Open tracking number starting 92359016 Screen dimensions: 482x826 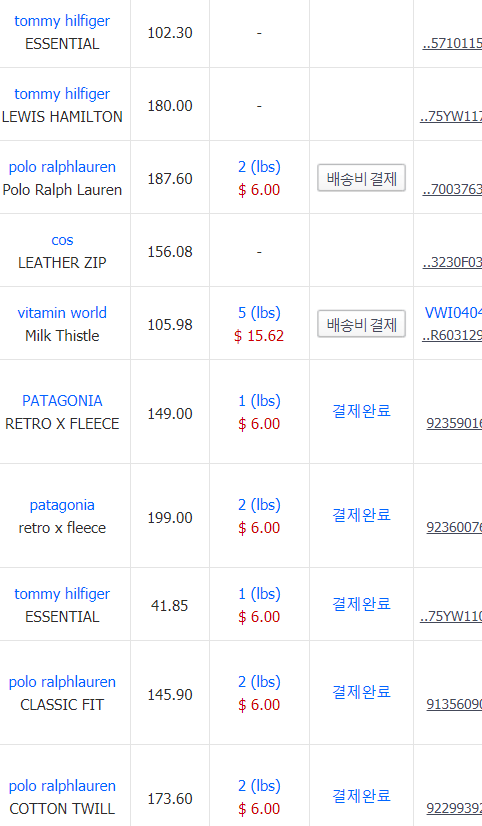click(x=454, y=424)
